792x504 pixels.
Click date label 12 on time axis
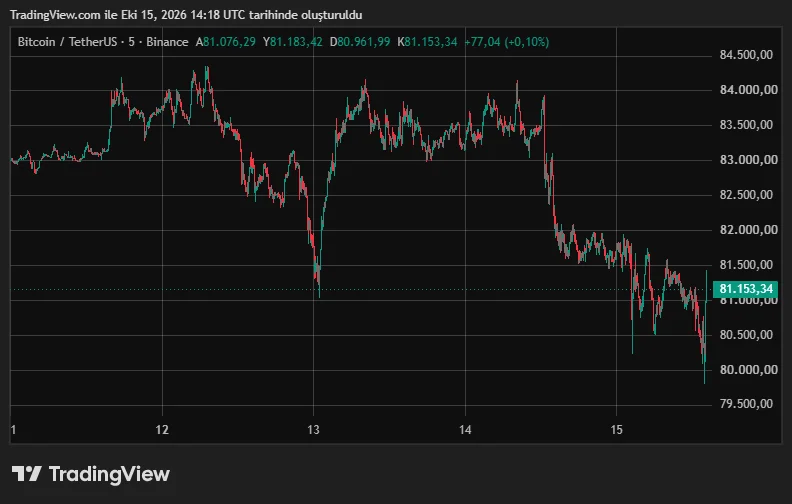(x=162, y=430)
